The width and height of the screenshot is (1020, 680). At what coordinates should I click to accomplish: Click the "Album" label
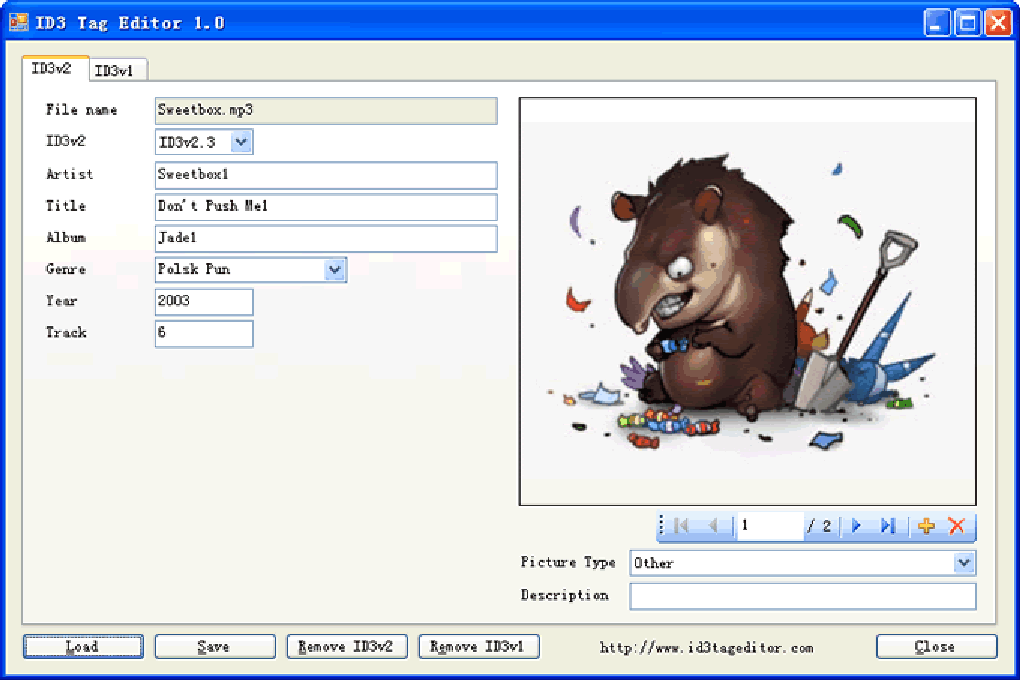[66, 238]
